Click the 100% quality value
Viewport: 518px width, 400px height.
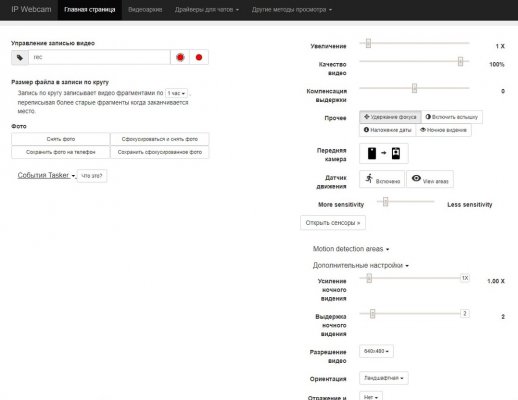(497, 64)
